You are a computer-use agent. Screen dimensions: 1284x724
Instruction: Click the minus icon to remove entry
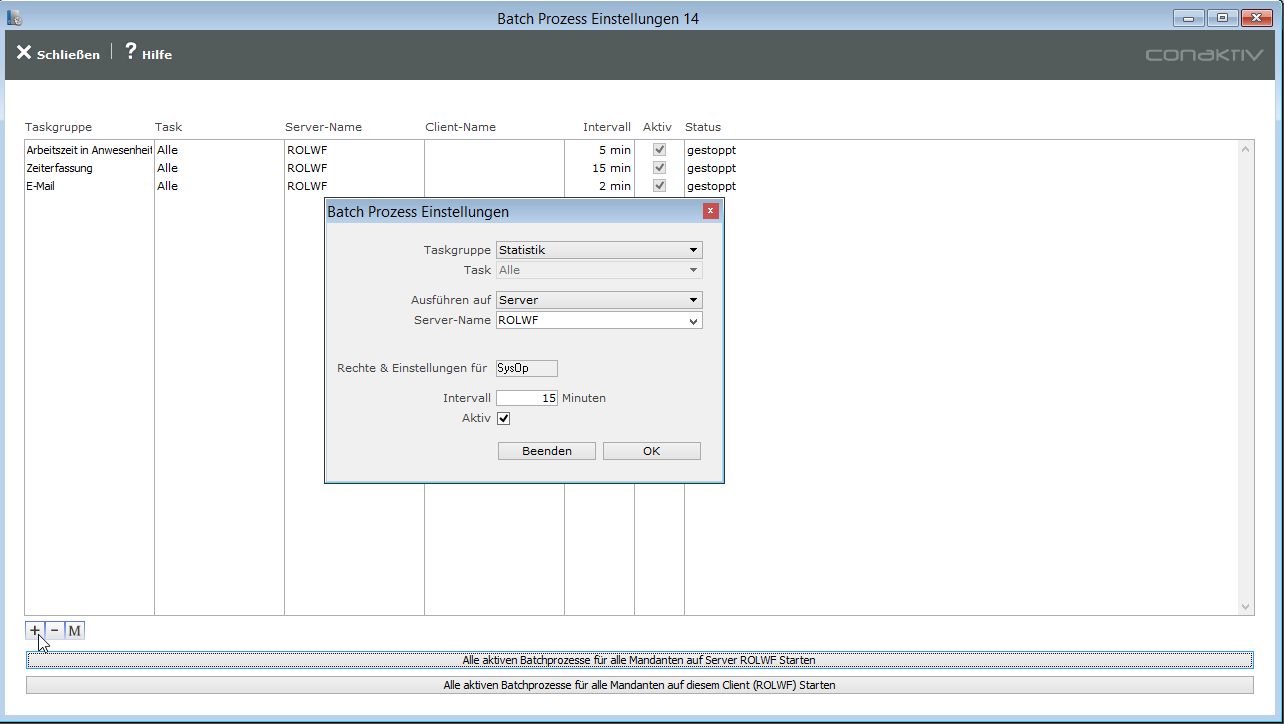point(54,630)
